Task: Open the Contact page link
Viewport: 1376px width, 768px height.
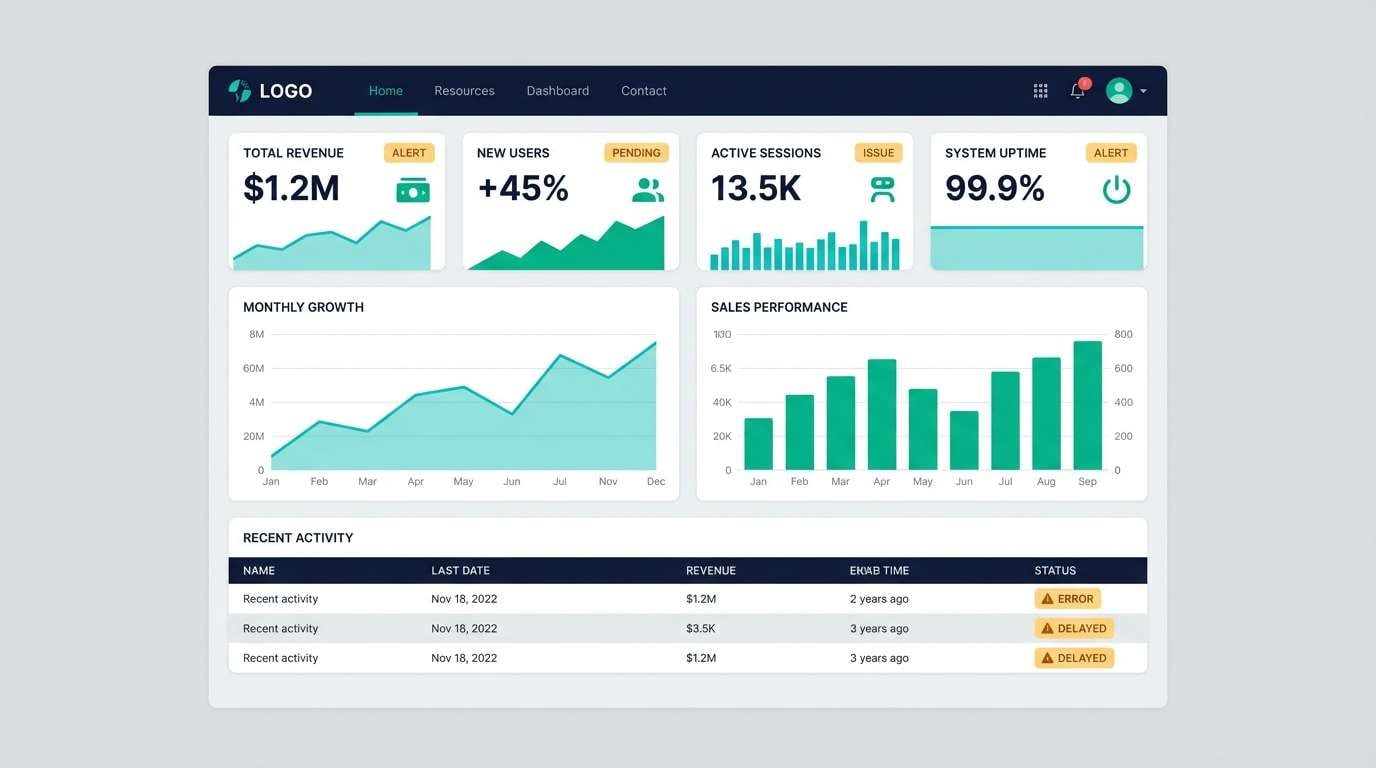Action: [643, 90]
